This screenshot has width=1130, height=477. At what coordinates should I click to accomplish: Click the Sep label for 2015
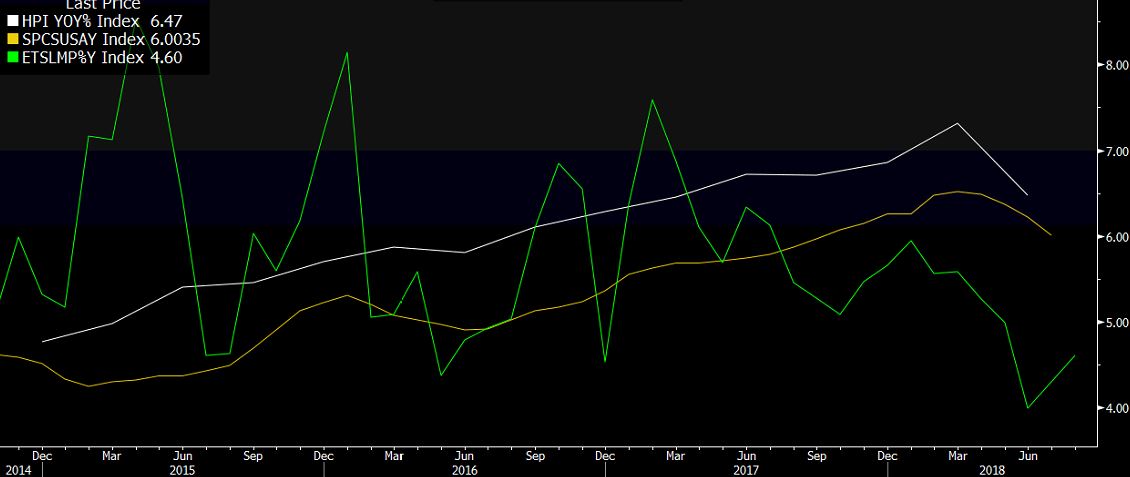pos(252,456)
